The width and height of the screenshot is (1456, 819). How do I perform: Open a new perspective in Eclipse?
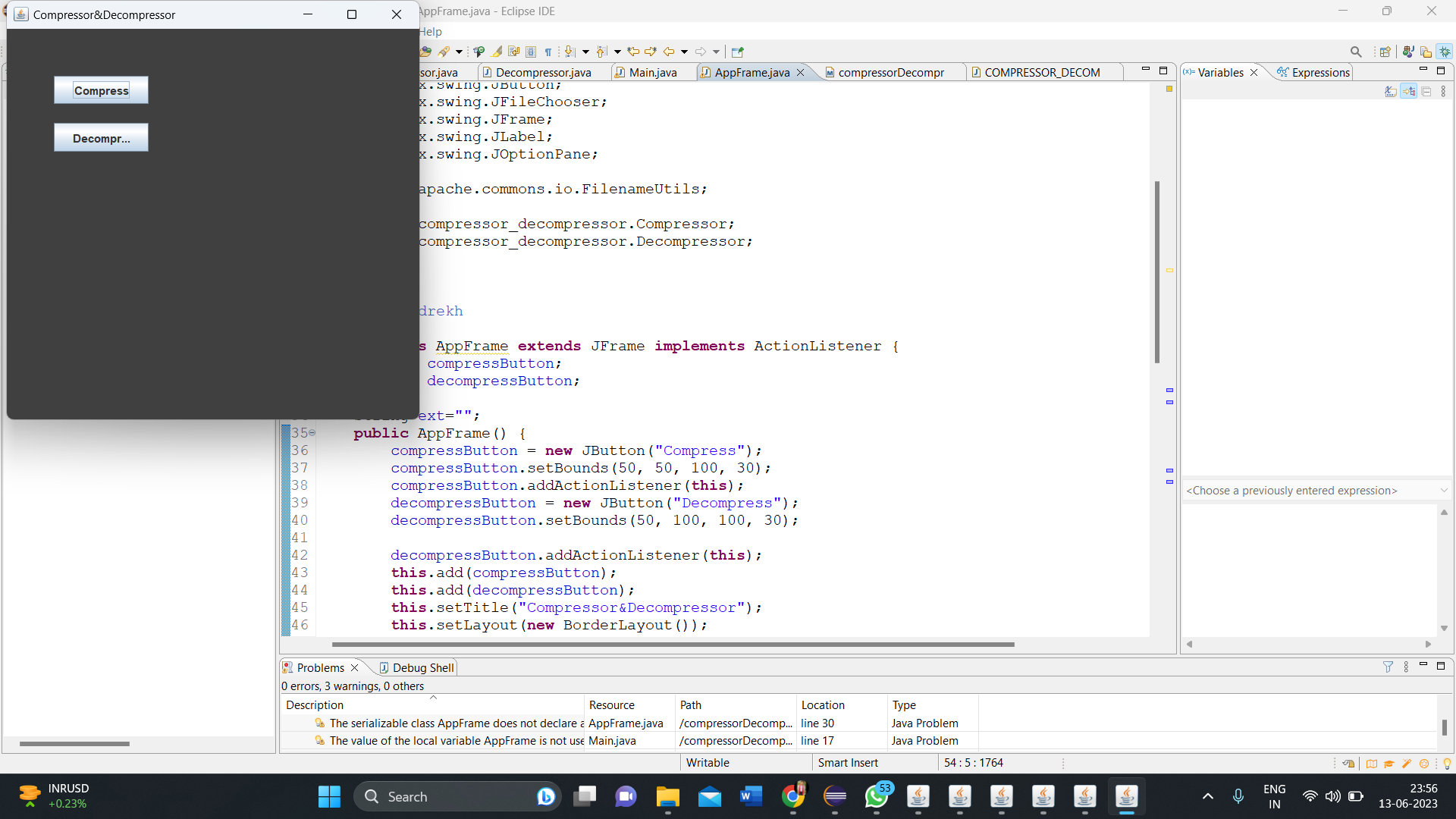[x=1385, y=53]
